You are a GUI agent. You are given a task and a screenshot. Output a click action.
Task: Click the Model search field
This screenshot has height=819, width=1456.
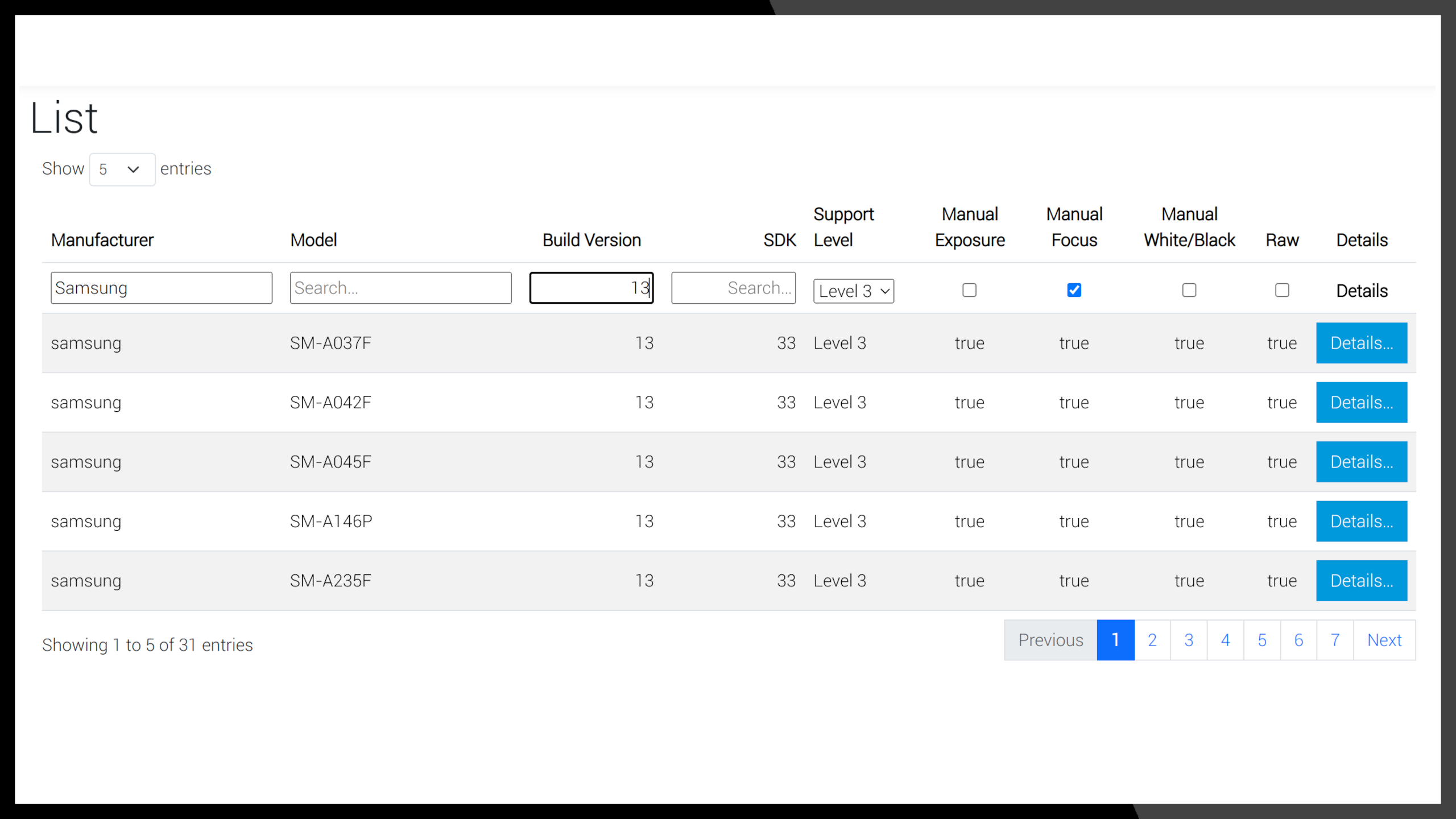point(400,288)
